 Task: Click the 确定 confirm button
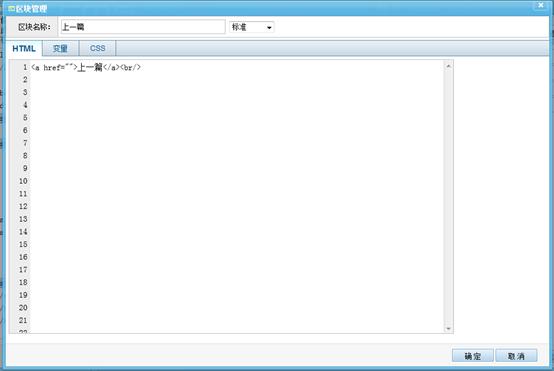(472, 356)
